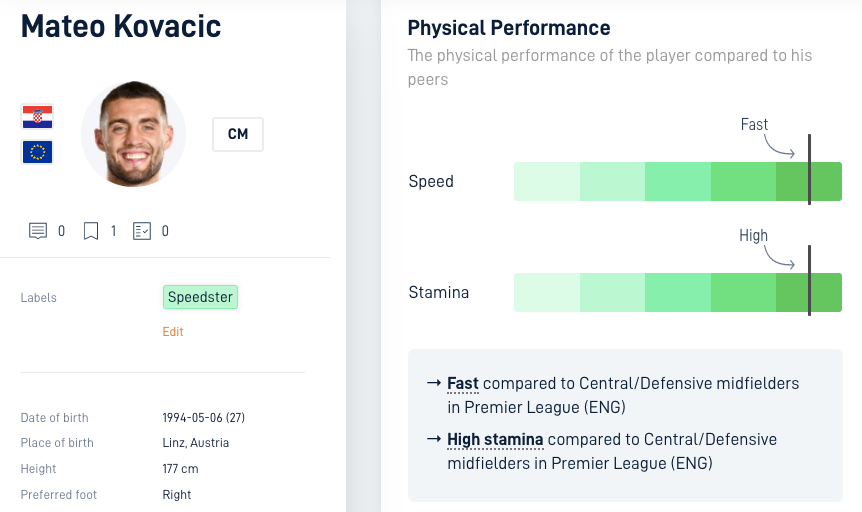This screenshot has height=512, width=862.
Task: Click the underlined High stamina term
Action: (495, 439)
